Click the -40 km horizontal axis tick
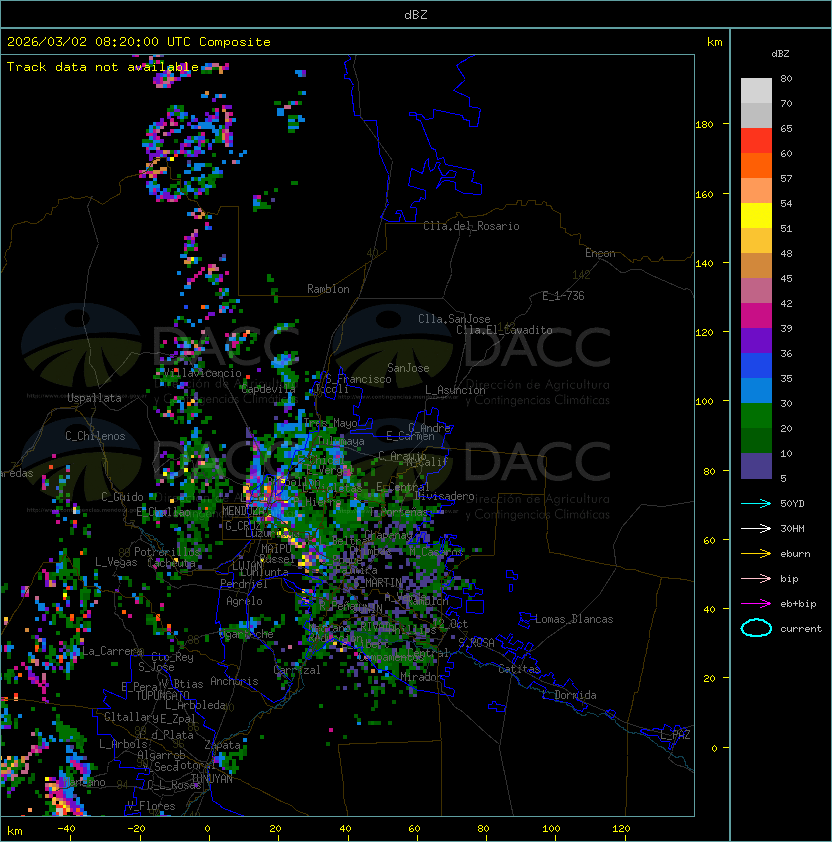 coord(66,829)
